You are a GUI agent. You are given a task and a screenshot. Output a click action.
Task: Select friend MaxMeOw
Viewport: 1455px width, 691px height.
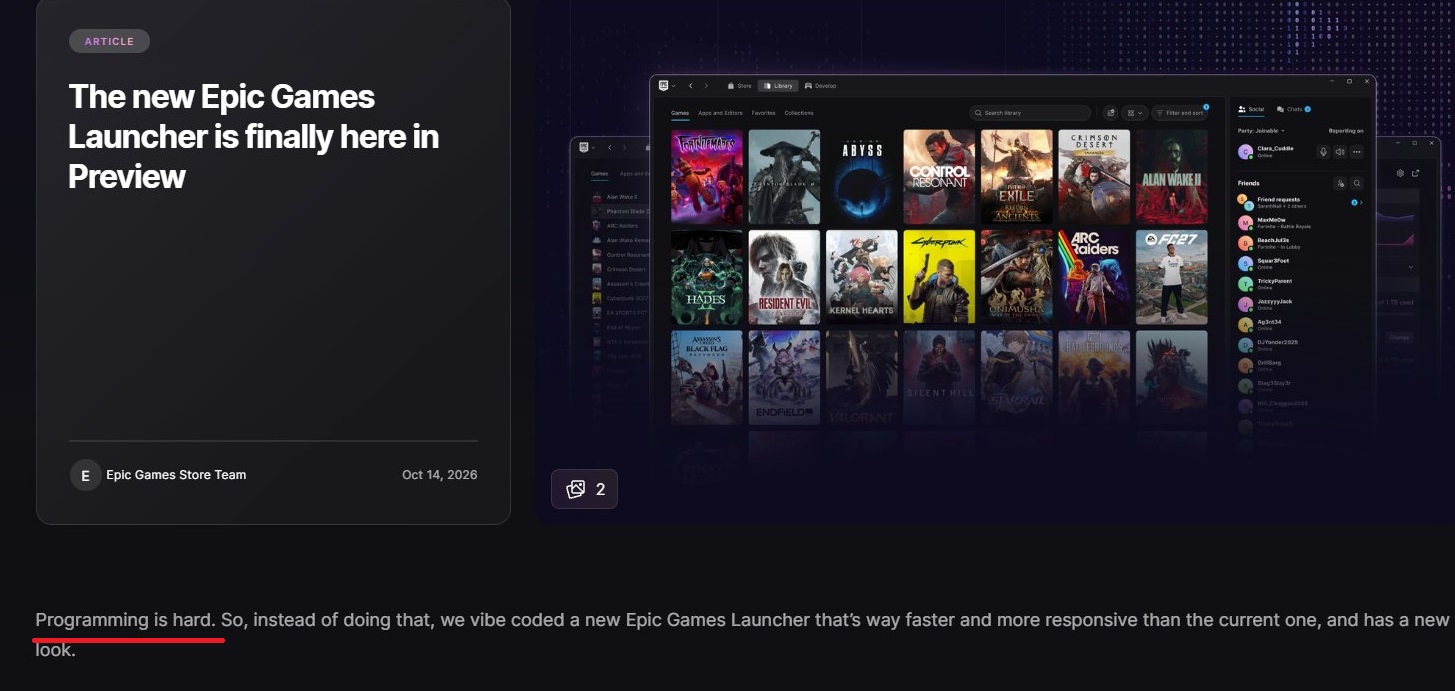(x=1300, y=223)
